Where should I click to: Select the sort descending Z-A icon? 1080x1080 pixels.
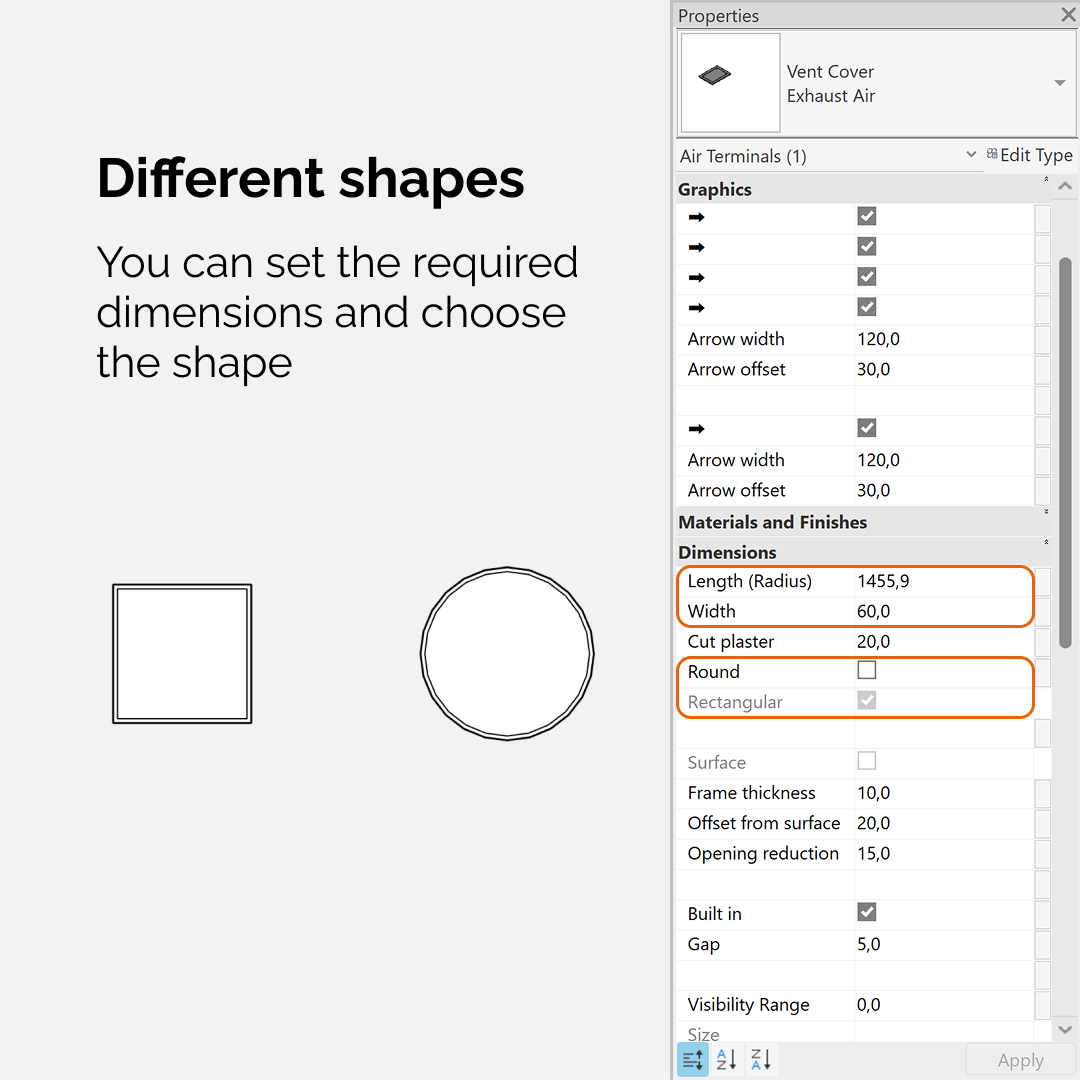click(760, 1059)
